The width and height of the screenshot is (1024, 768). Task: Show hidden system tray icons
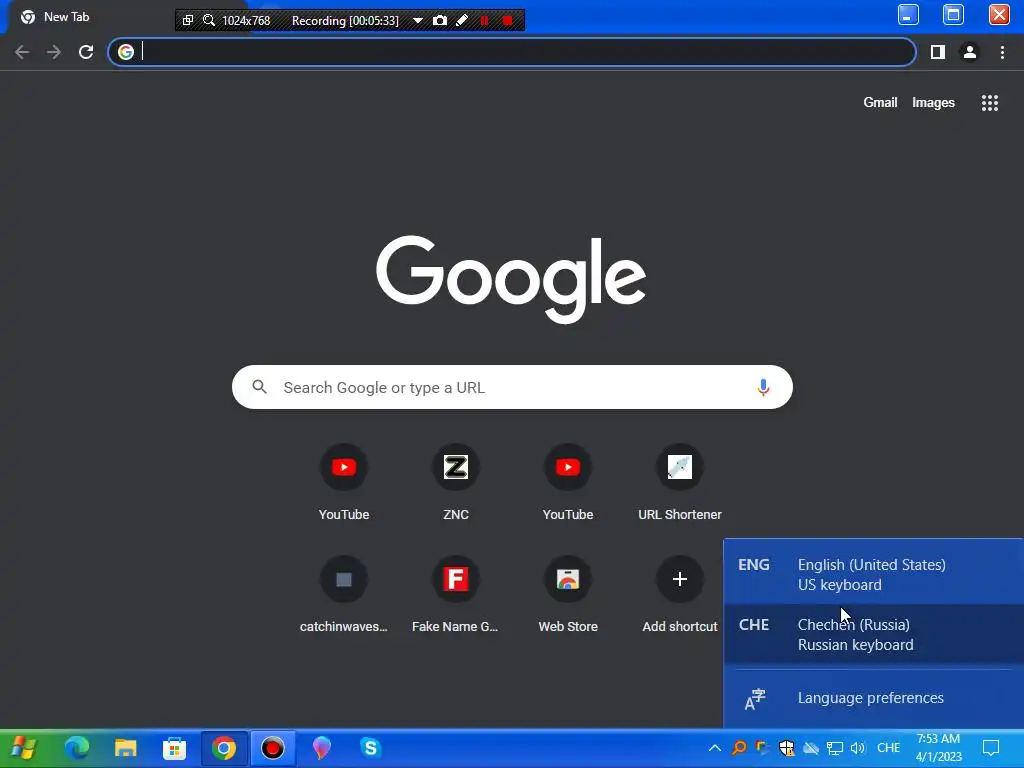[714, 748]
